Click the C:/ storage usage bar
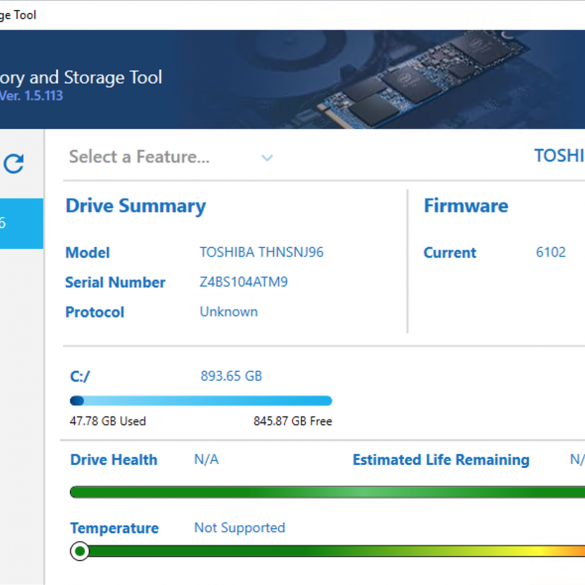Image resolution: width=585 pixels, height=585 pixels. 201,401
